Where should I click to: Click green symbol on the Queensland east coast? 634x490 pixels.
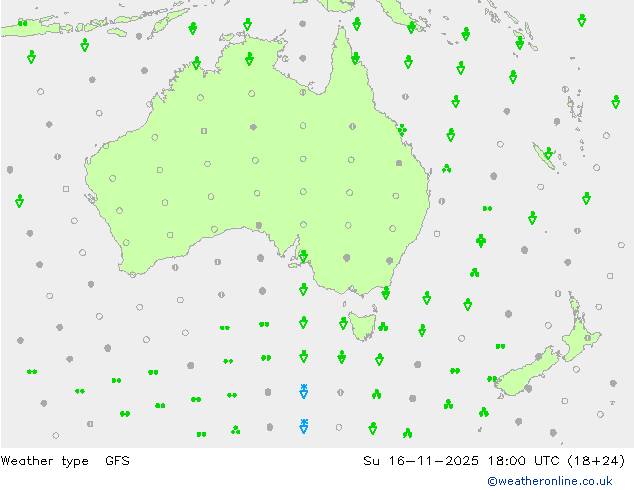402,130
